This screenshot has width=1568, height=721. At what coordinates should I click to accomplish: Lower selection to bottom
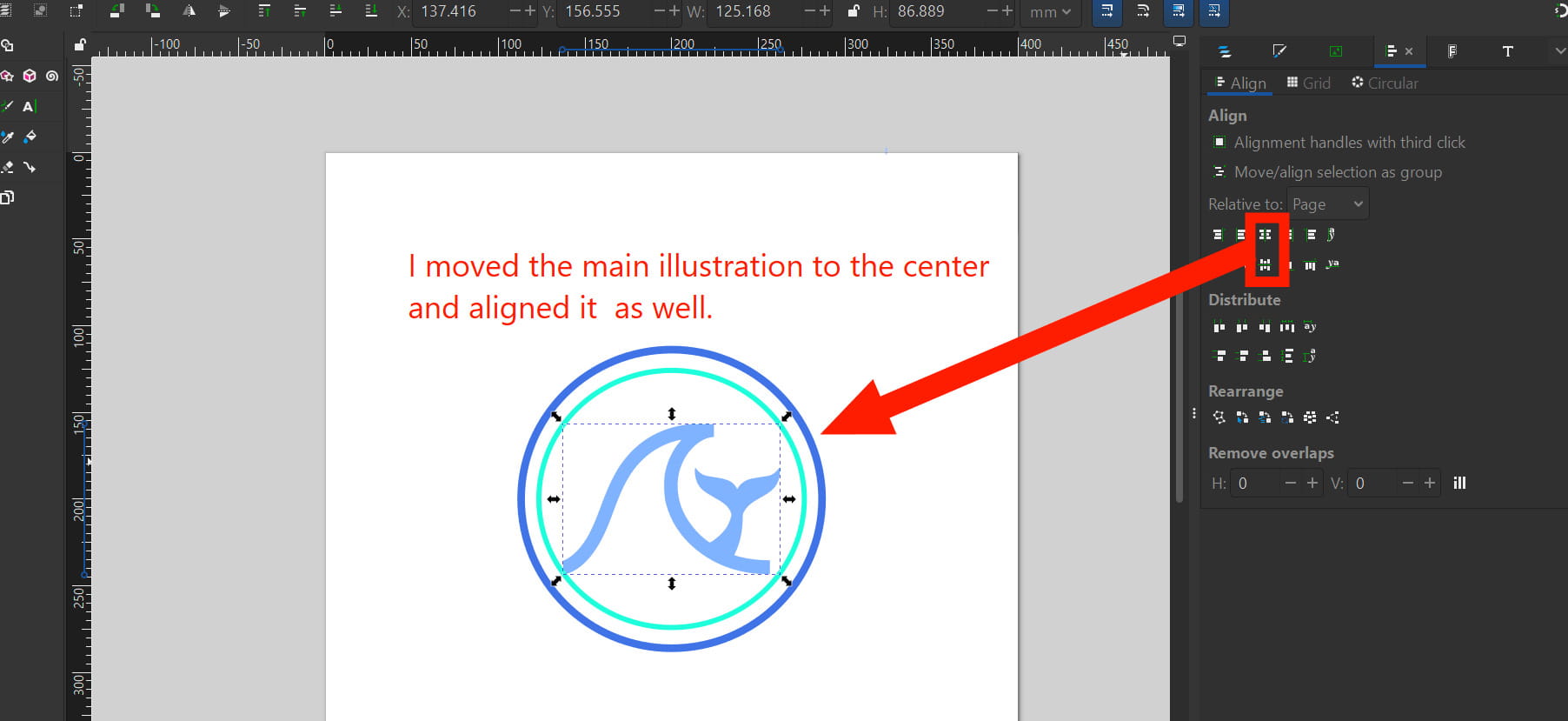coord(371,11)
